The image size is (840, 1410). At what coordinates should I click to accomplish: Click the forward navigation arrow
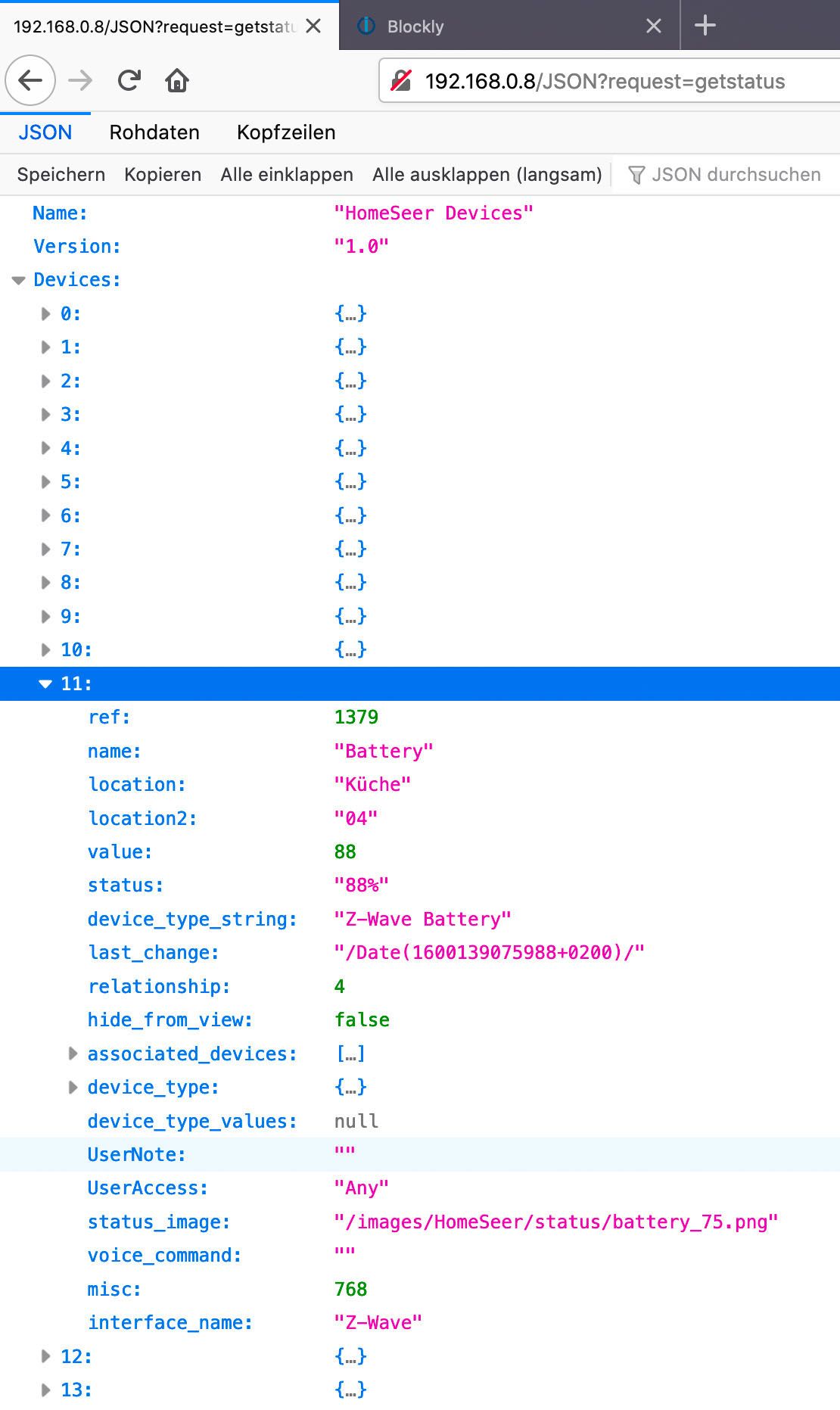(x=79, y=80)
